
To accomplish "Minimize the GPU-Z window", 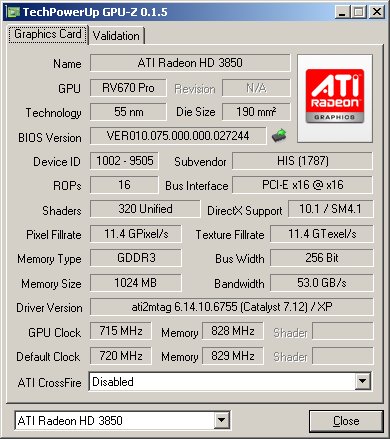I will coord(342,12).
